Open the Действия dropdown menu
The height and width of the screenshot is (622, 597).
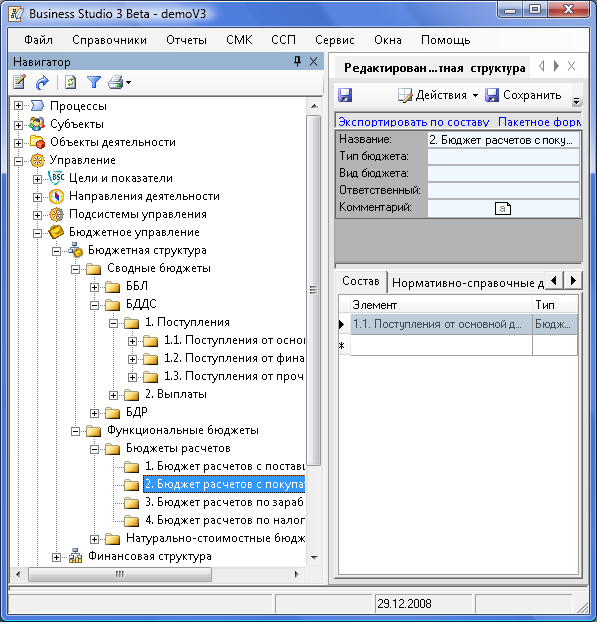click(438, 95)
